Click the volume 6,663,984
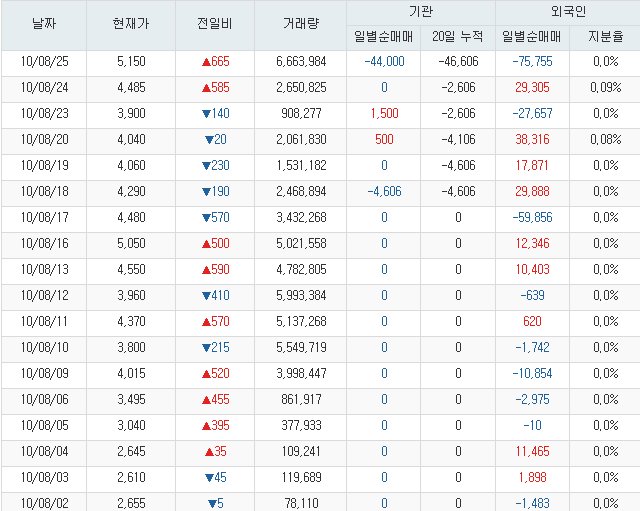The height and width of the screenshot is (511, 640). coord(301,62)
